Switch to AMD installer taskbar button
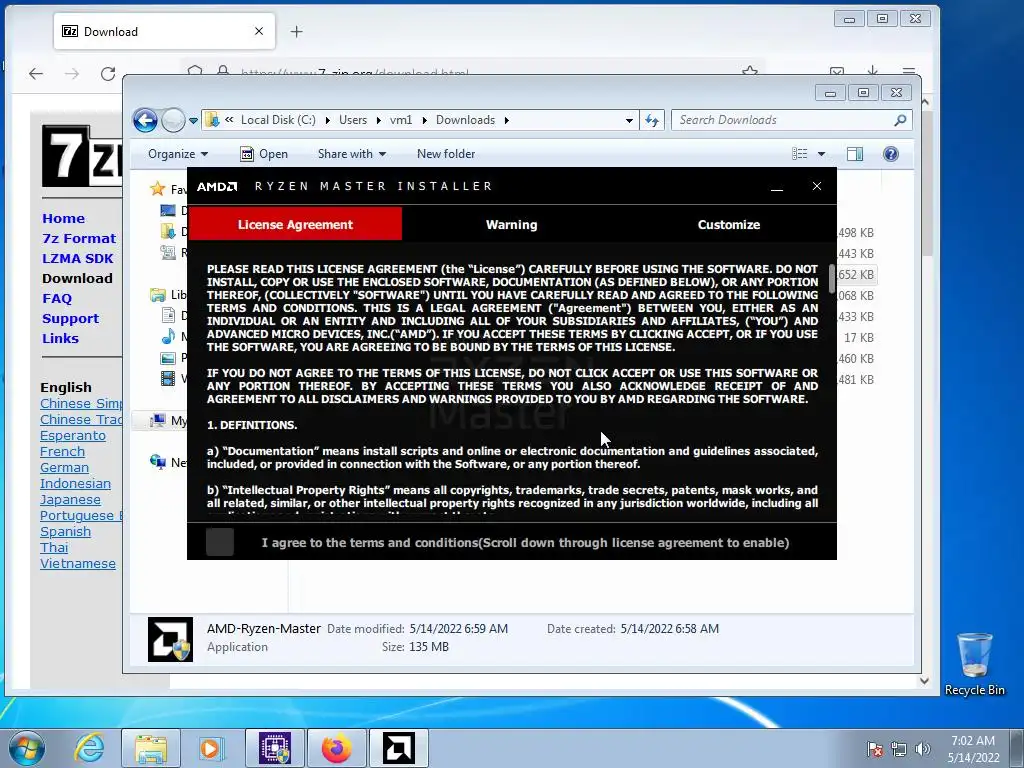 click(x=399, y=748)
